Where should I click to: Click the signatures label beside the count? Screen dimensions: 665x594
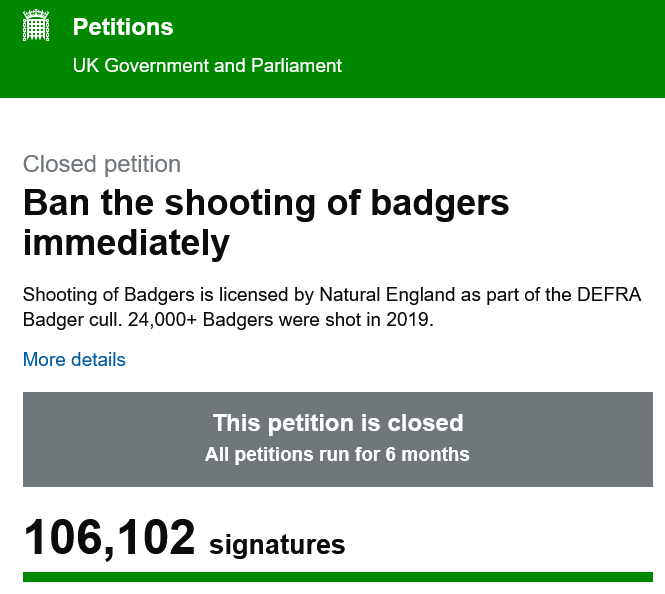277,545
